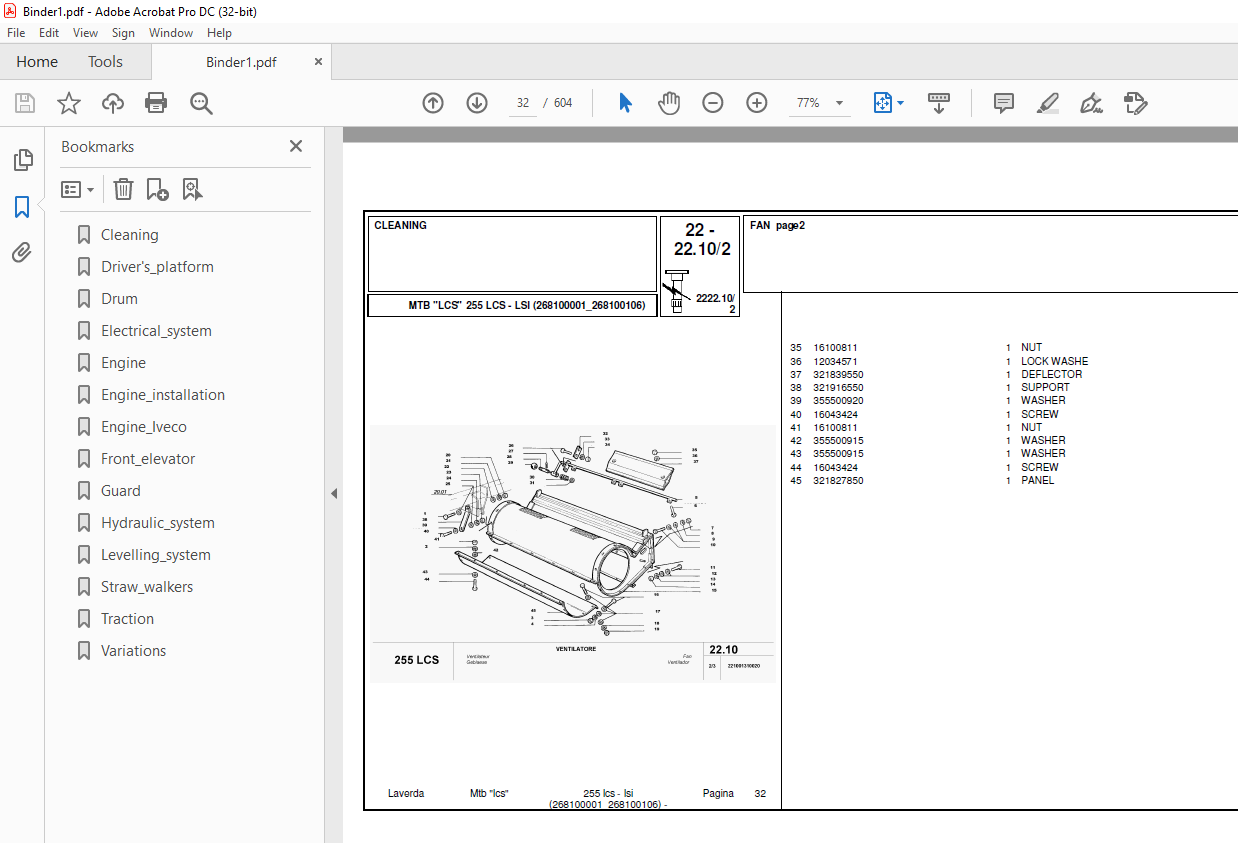Image resolution: width=1238 pixels, height=843 pixels.
Task: Collapse the navigation pane arrow
Action: (334, 493)
